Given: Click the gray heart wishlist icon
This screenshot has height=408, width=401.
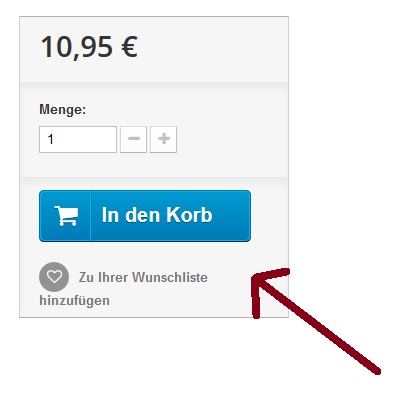Looking at the screenshot, I should (x=54, y=277).
